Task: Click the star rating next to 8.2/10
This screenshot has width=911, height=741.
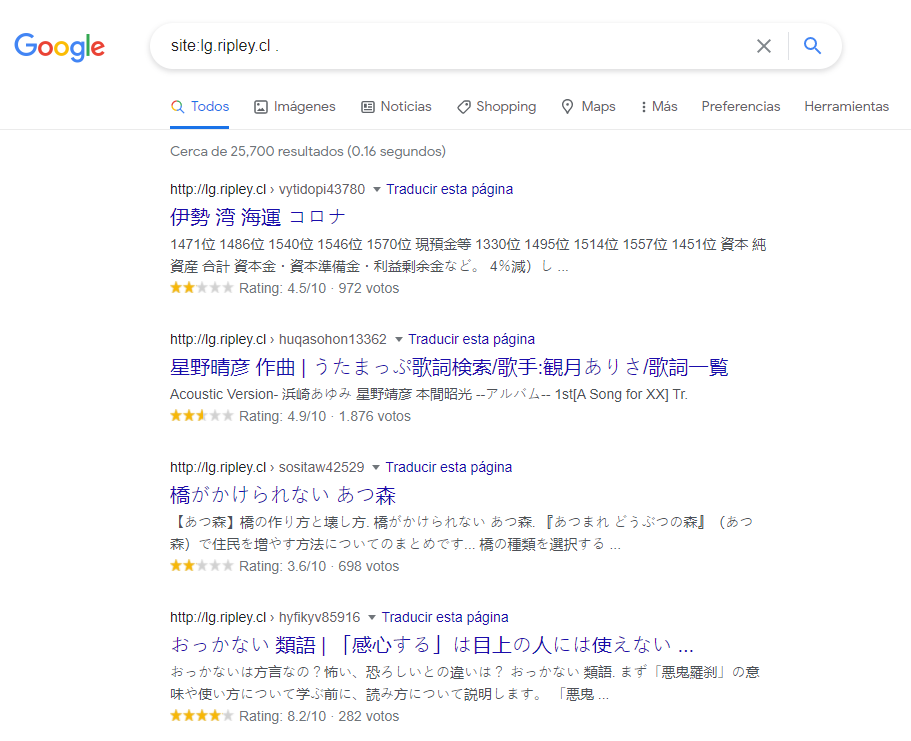Action: click(x=202, y=715)
